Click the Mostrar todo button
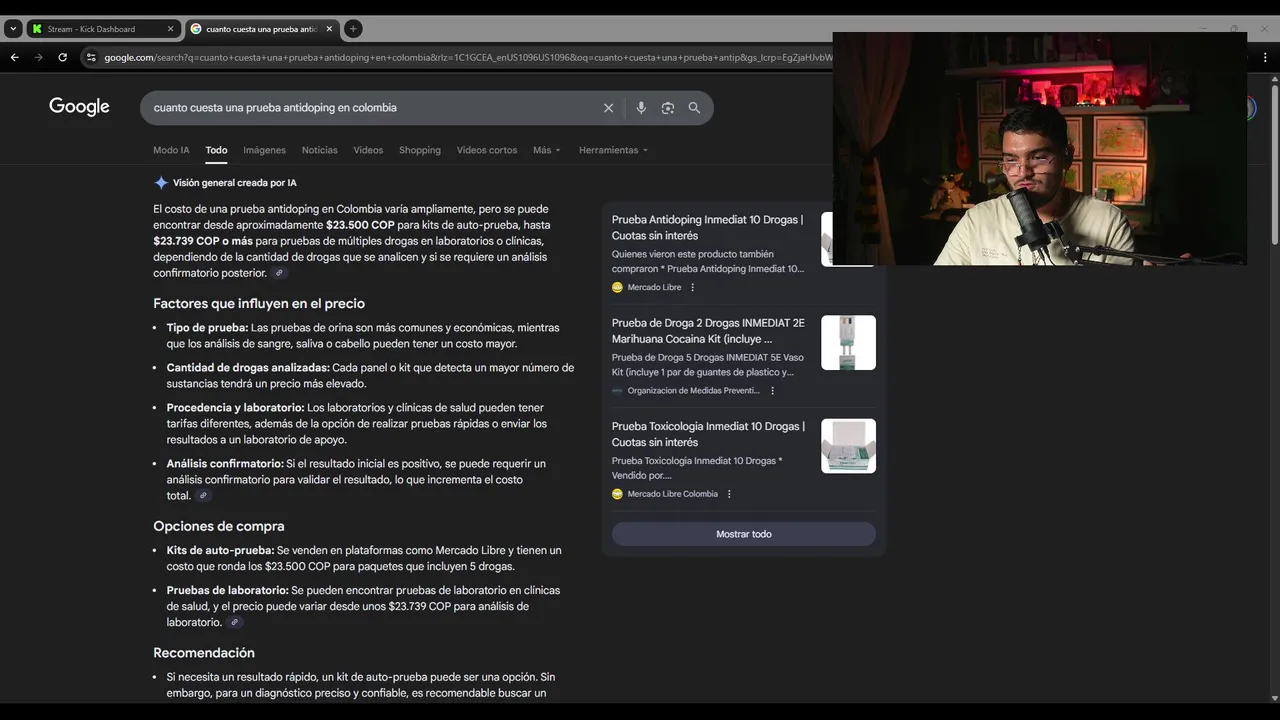Viewport: 1280px width, 720px height. point(744,534)
